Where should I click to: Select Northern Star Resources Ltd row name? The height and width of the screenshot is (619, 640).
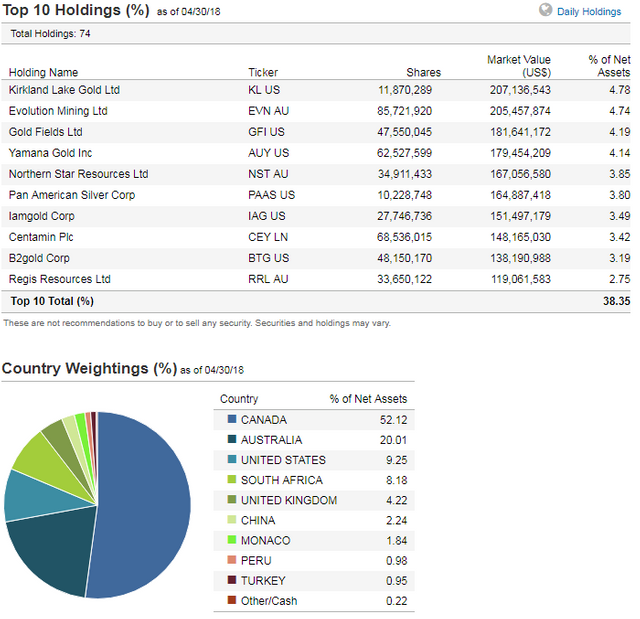coord(78,174)
